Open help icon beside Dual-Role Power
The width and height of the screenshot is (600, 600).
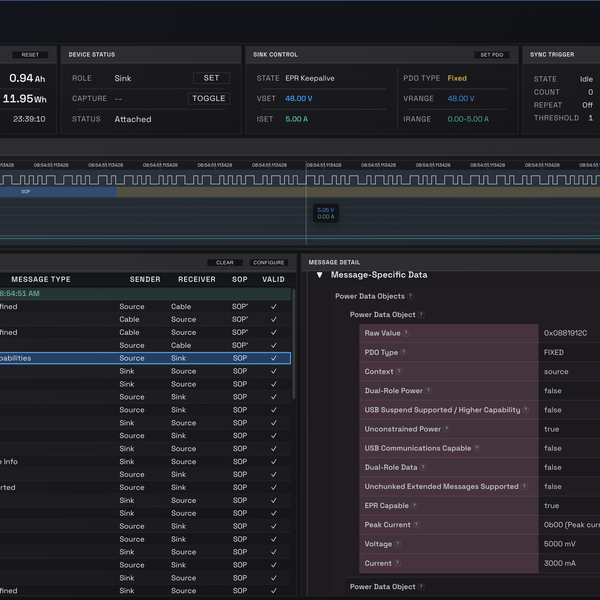tap(428, 390)
